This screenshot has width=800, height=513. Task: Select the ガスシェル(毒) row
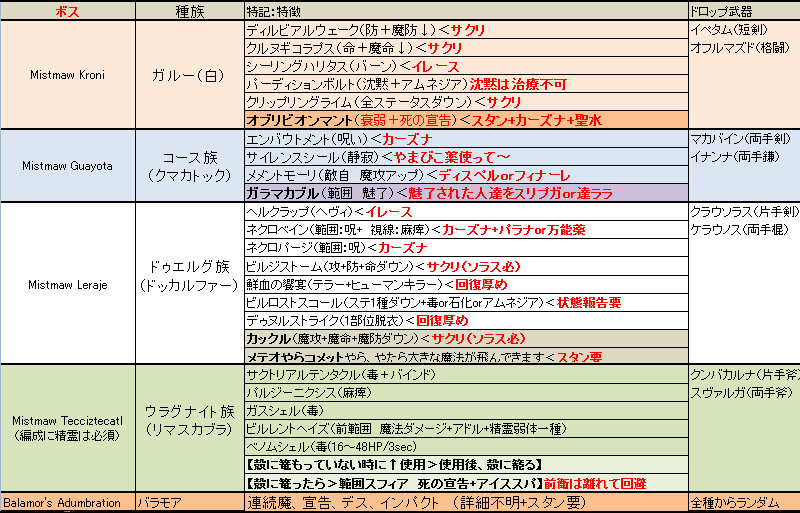466,410
